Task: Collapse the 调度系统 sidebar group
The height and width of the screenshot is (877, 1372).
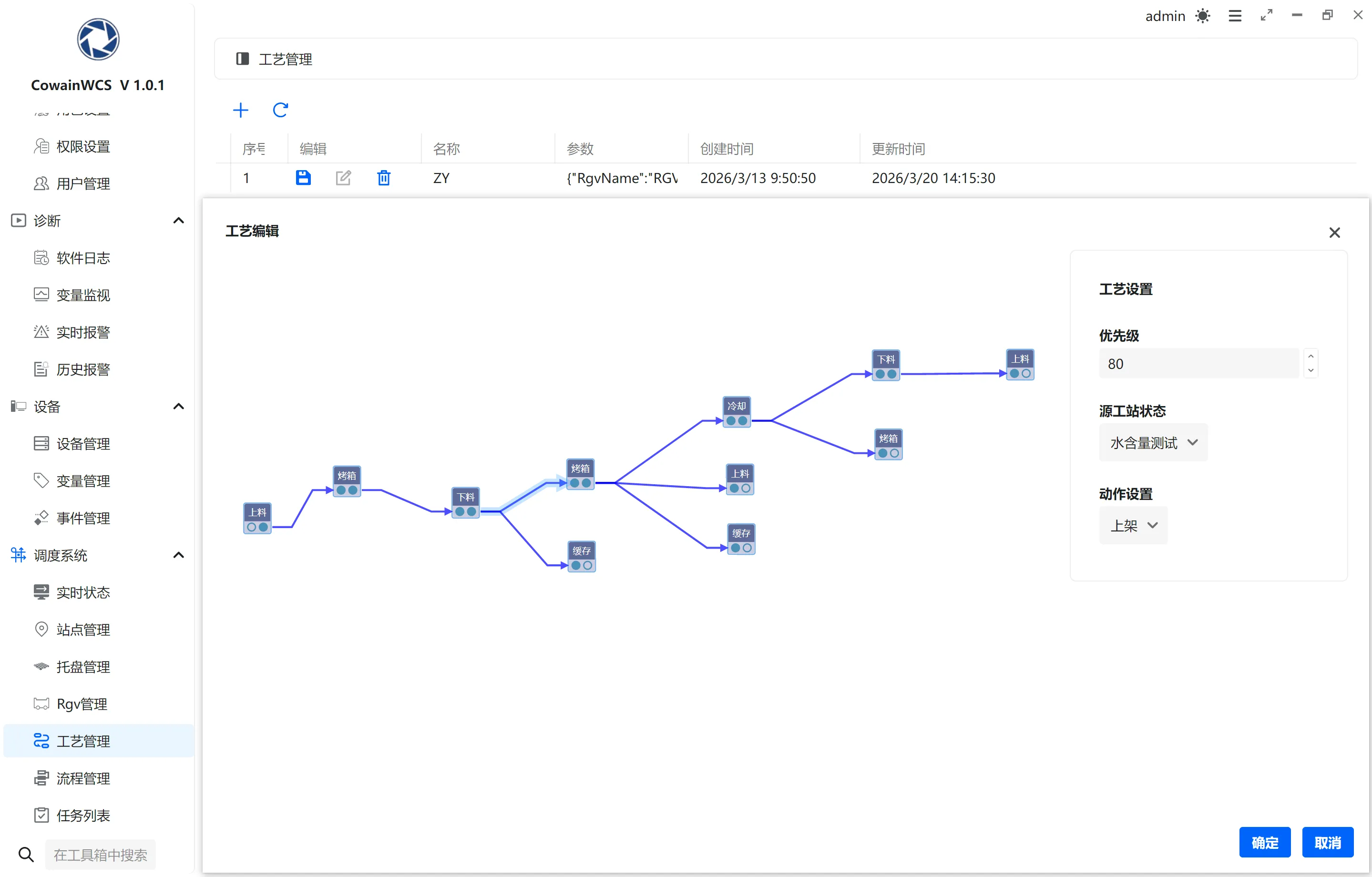Action: tap(178, 555)
